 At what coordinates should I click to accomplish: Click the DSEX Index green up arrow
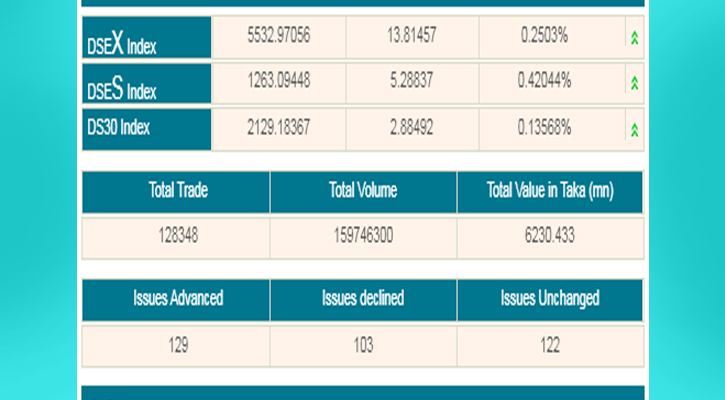(x=634, y=38)
